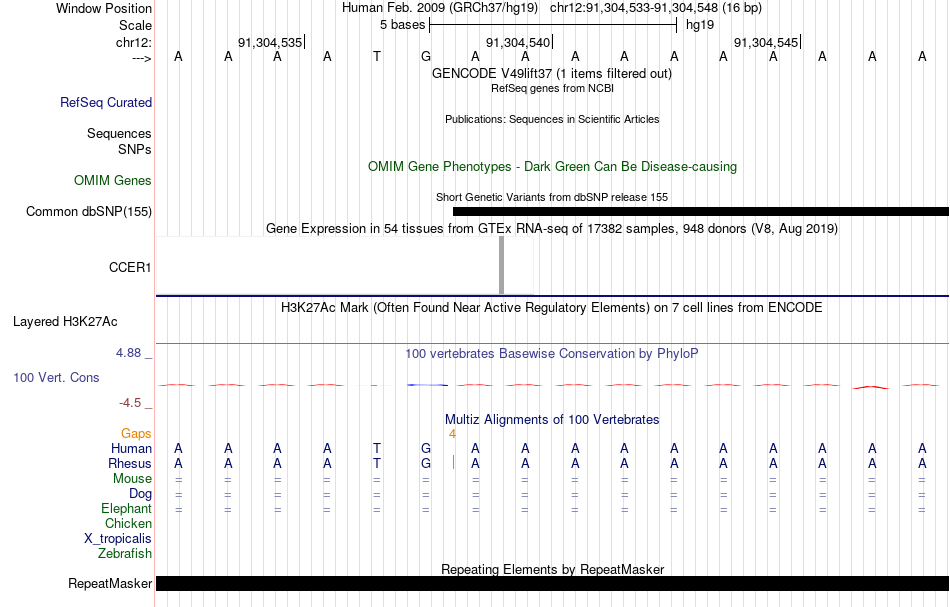Viewport: 950px width, 607px height.
Task: Open the RefSeq Curated track label
Action: 105,102
